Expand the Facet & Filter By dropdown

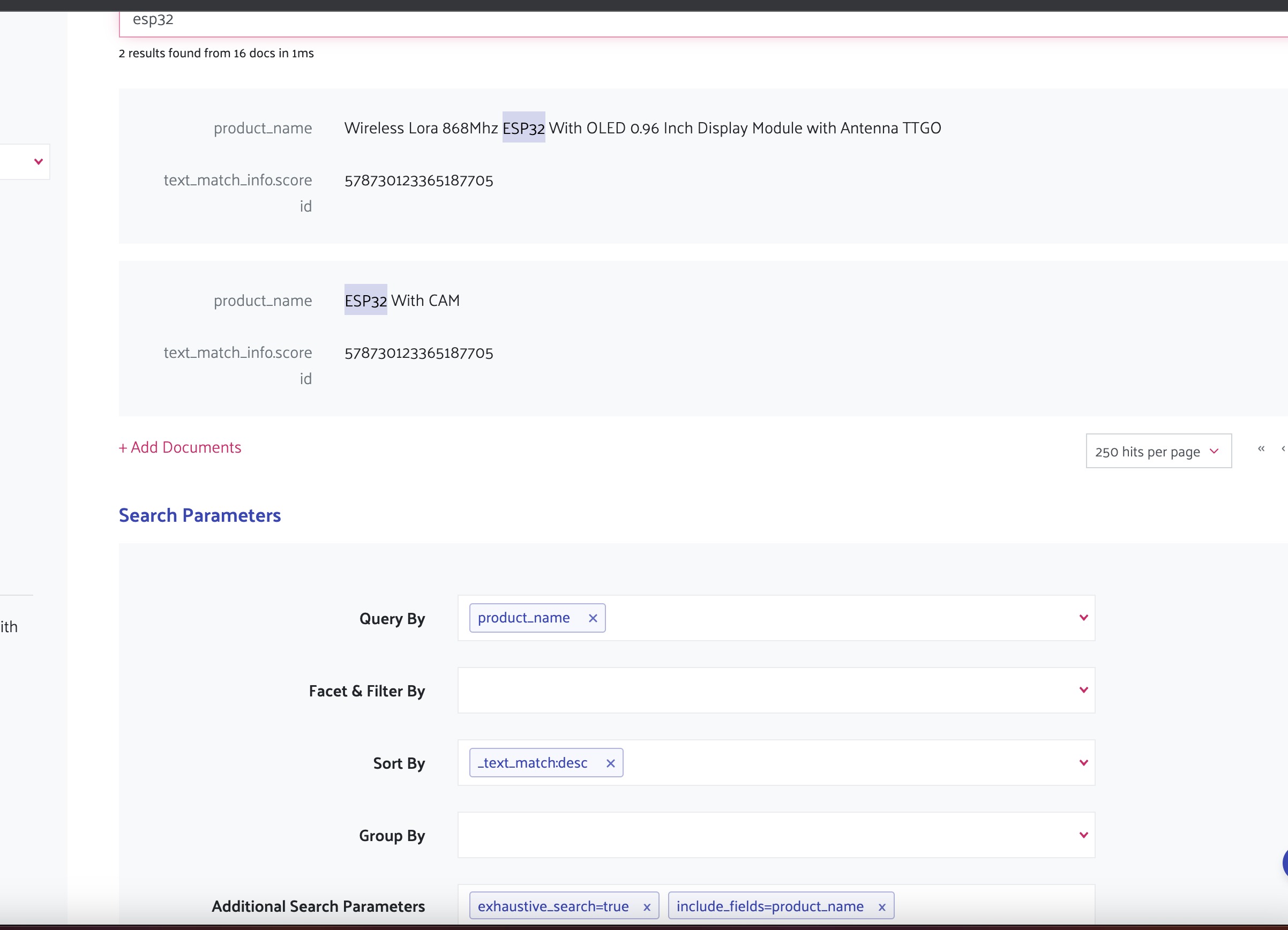[1083, 691]
